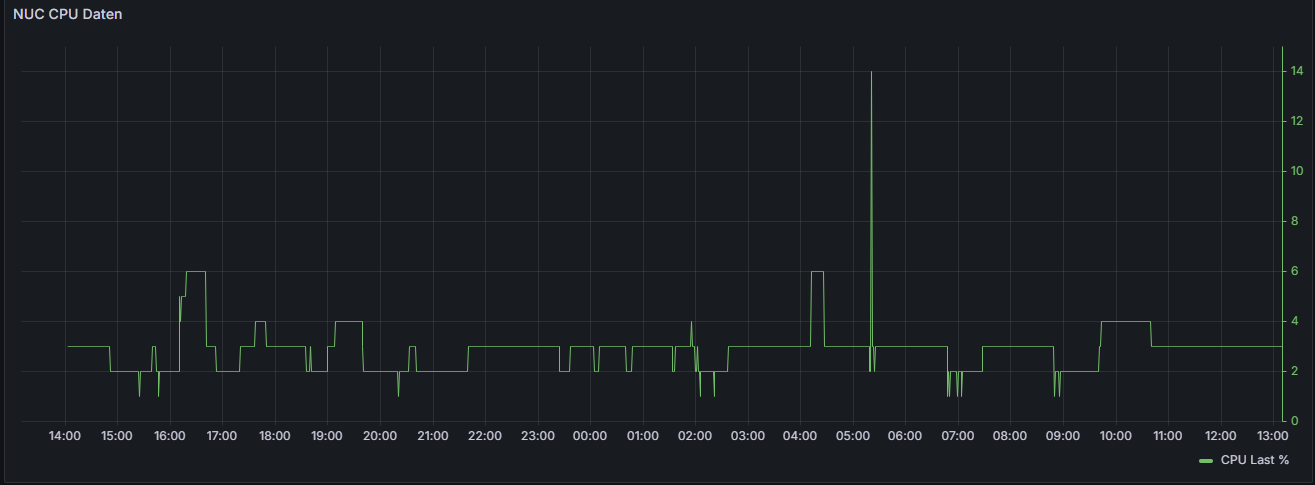Click the 00:00 time axis label
1315x485 pixels.
coord(590,436)
